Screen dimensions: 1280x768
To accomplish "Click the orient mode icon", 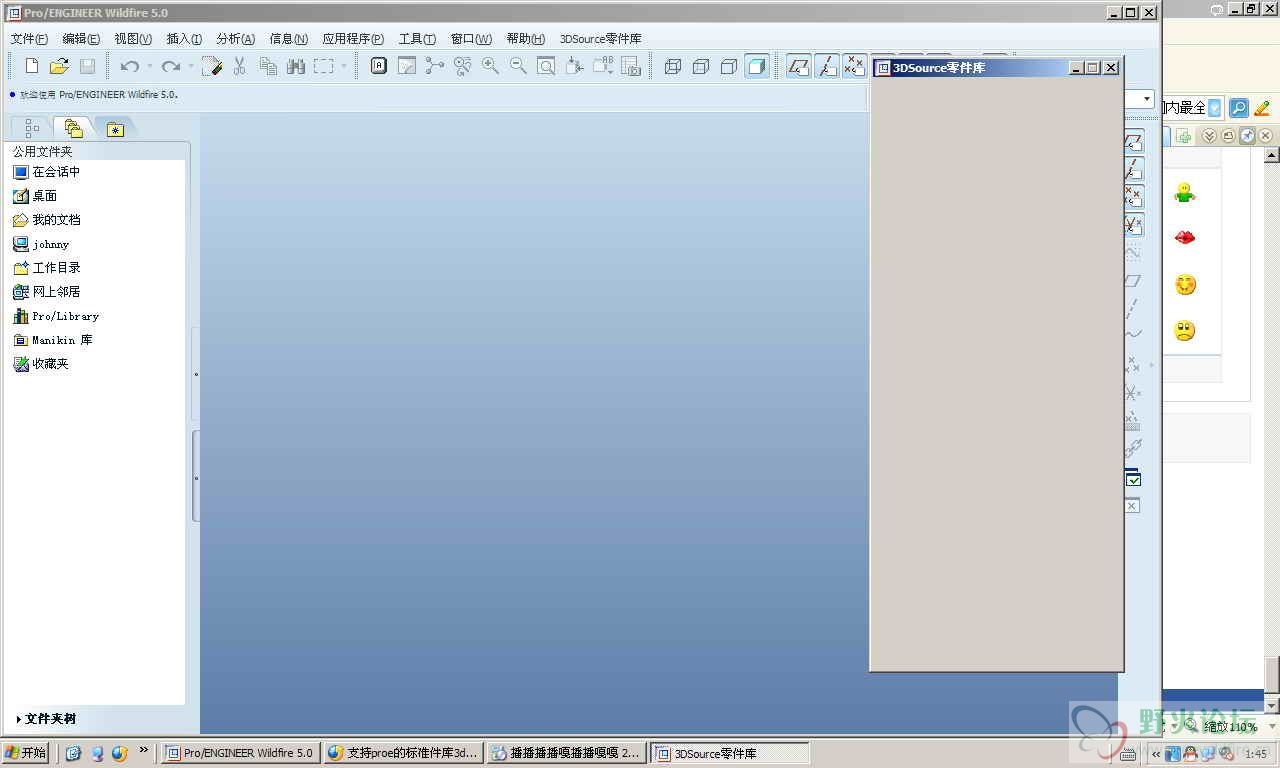I will [463, 66].
